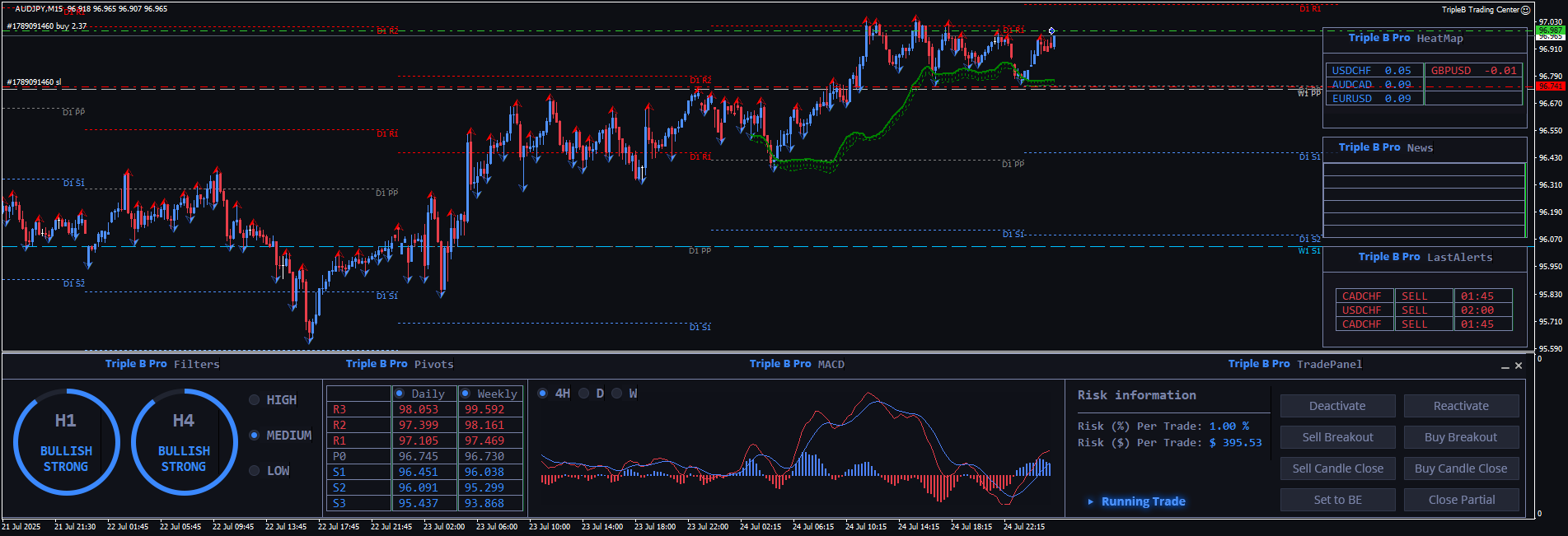Click the H1 bullish strong gauge

66,442
